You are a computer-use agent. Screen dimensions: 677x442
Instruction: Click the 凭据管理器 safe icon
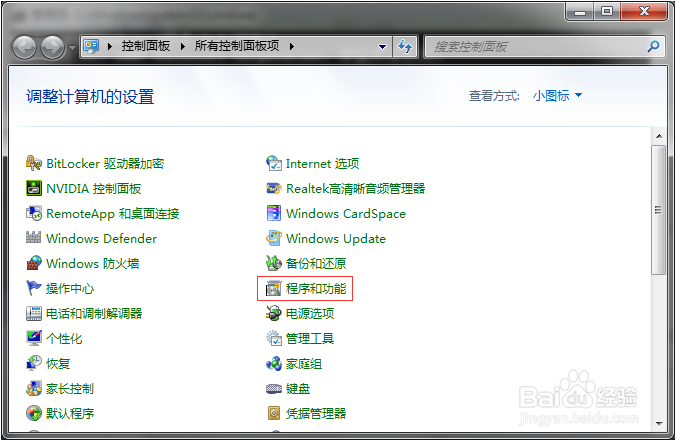tap(274, 414)
